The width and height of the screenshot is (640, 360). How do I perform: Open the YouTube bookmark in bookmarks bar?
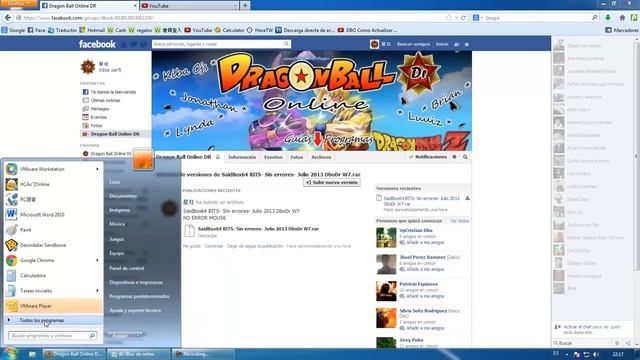(x=198, y=30)
